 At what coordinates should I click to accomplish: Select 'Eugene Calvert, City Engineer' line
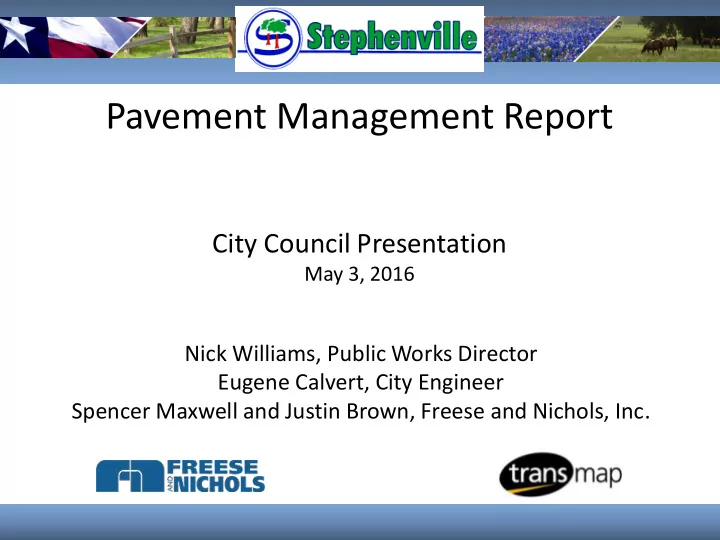(360, 382)
